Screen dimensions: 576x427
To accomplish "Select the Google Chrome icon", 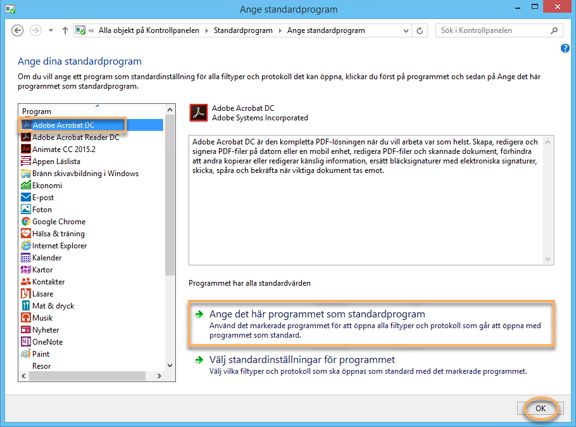I will (x=26, y=222).
